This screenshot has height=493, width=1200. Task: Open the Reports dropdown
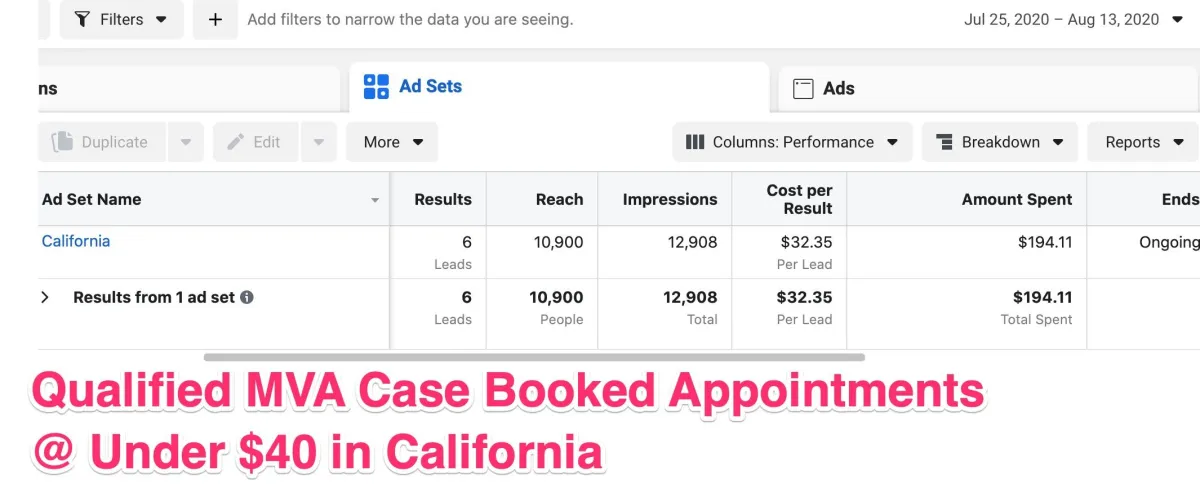pos(1142,142)
